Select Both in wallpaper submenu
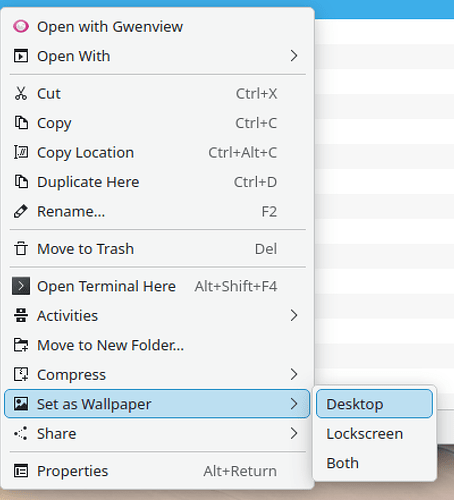 point(374,463)
